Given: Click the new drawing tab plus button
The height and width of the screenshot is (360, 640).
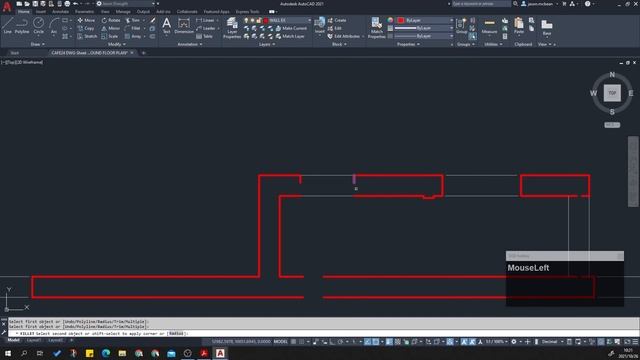Looking at the screenshot, I should click(143, 53).
